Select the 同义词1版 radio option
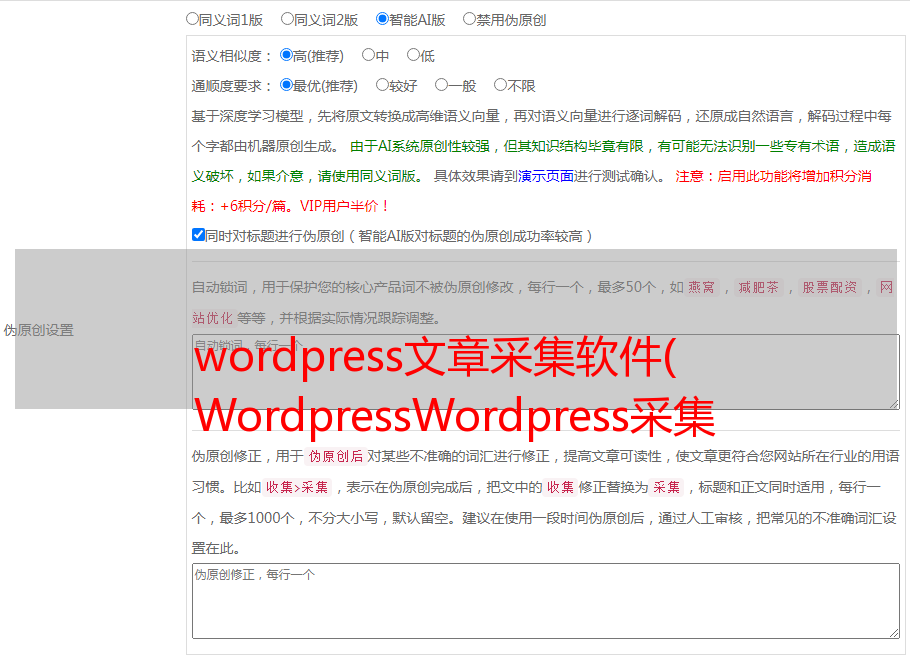The image size is (911, 658). 192,19
